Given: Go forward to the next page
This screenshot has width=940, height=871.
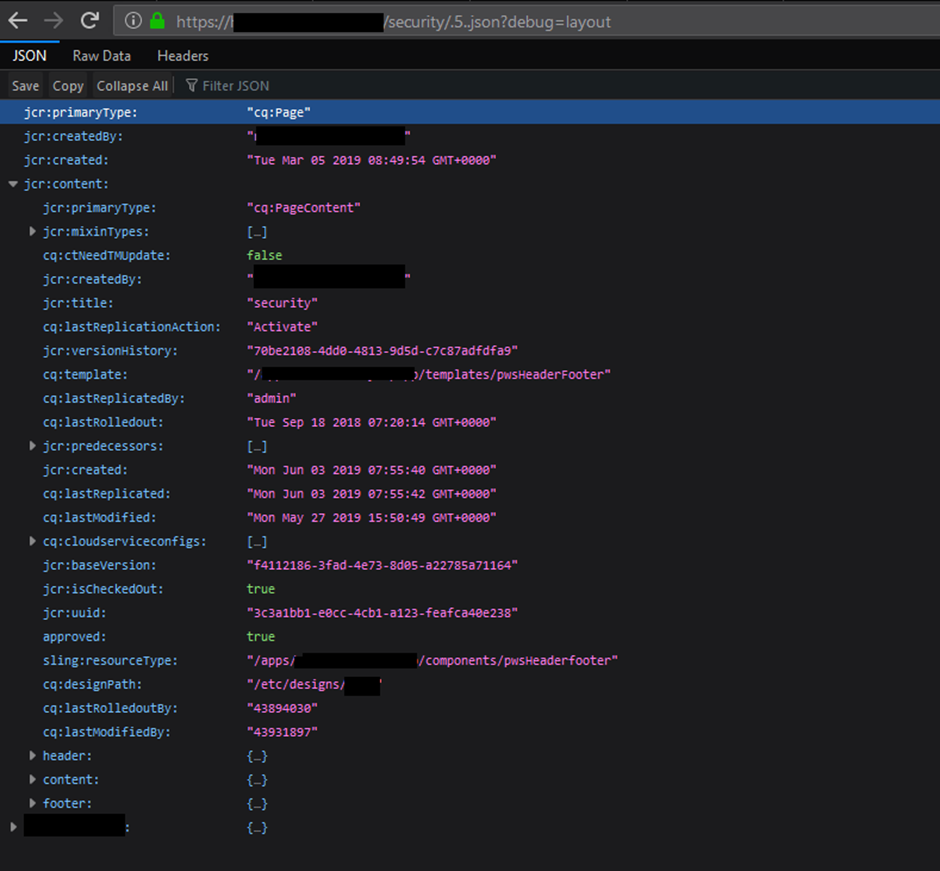Looking at the screenshot, I should click(x=53, y=21).
